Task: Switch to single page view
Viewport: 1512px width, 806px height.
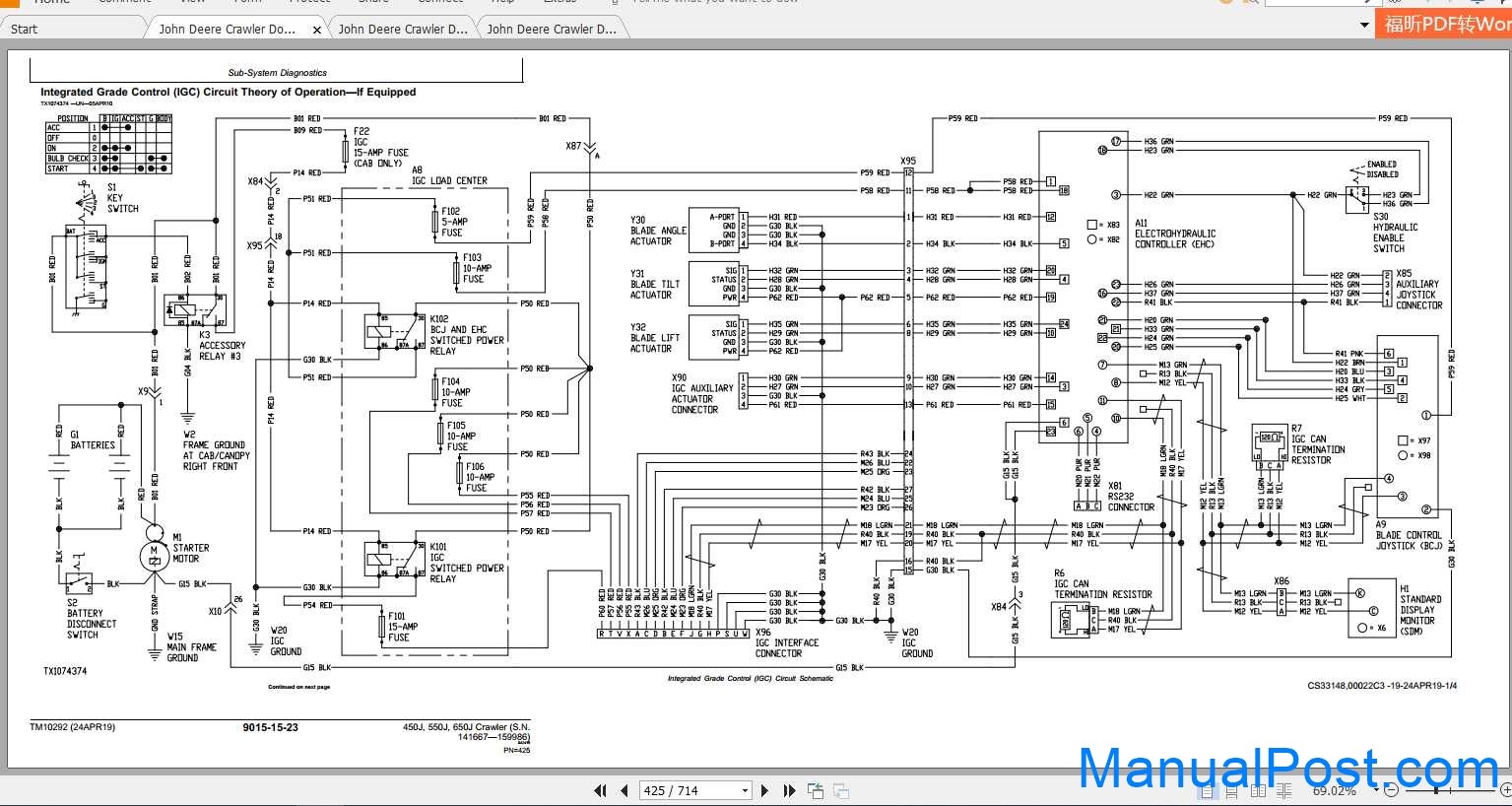Action: click(1208, 790)
